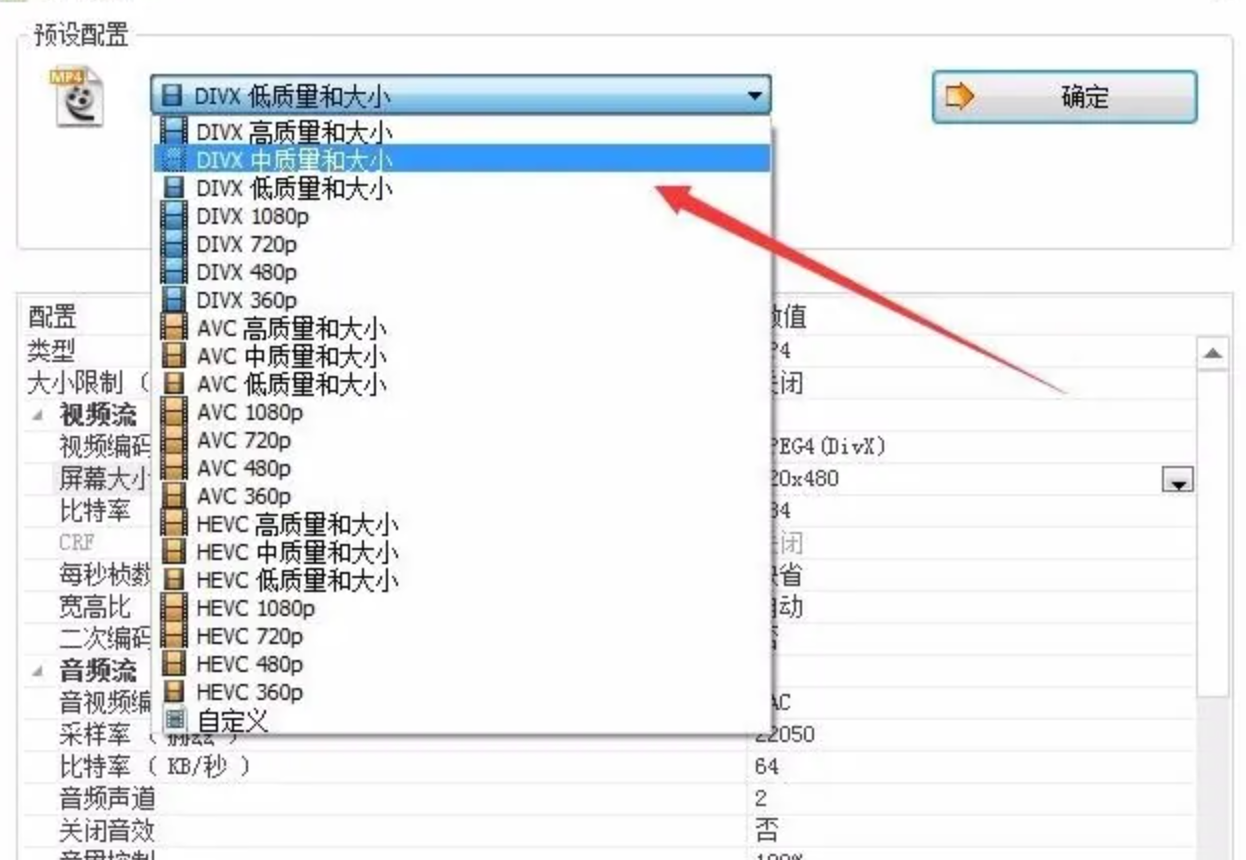
Task: Click the film icon beside HEVC 高质量和大小
Action: [x=174, y=523]
